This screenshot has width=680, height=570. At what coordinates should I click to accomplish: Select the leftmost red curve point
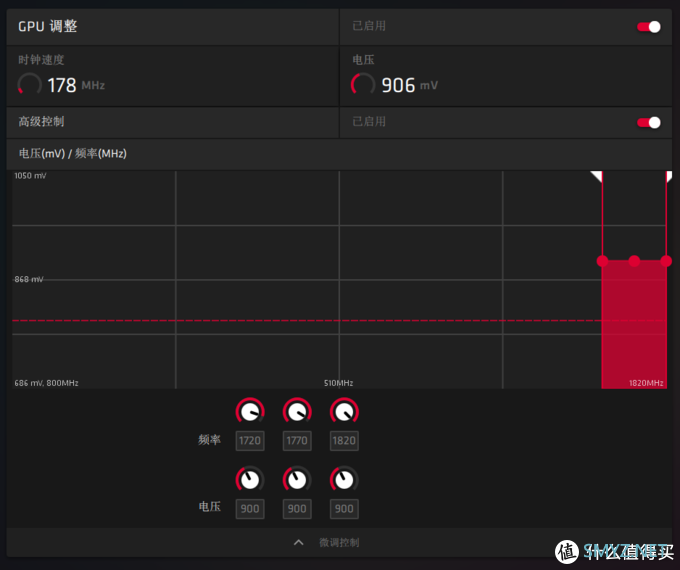(602, 261)
